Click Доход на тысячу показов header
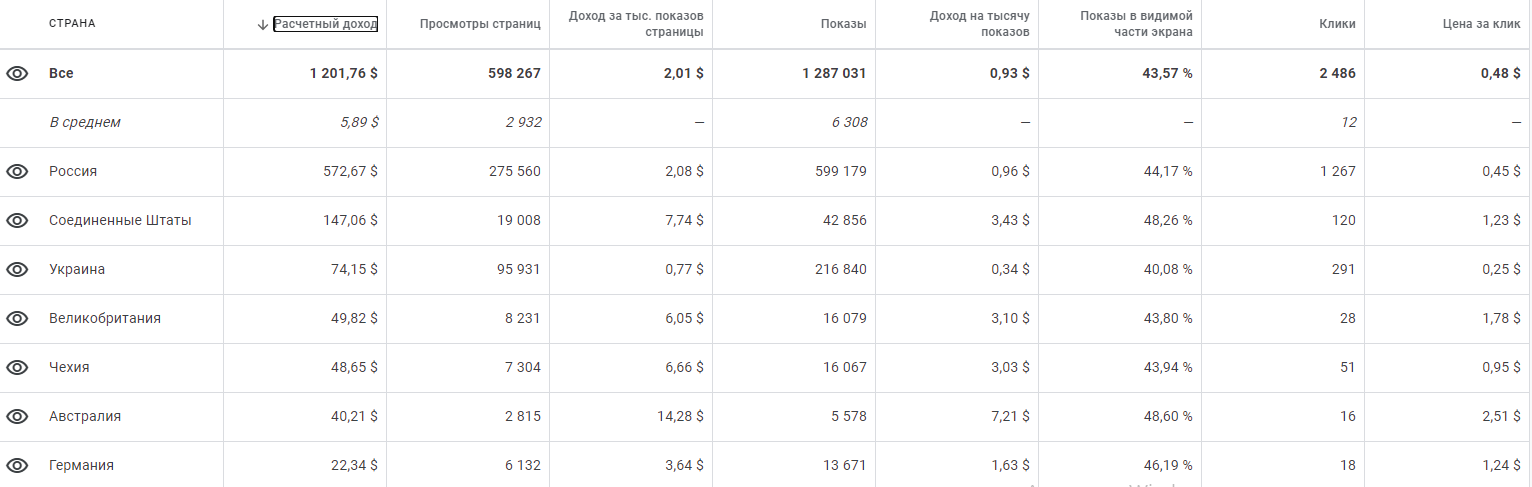1532x487 pixels. point(979,24)
